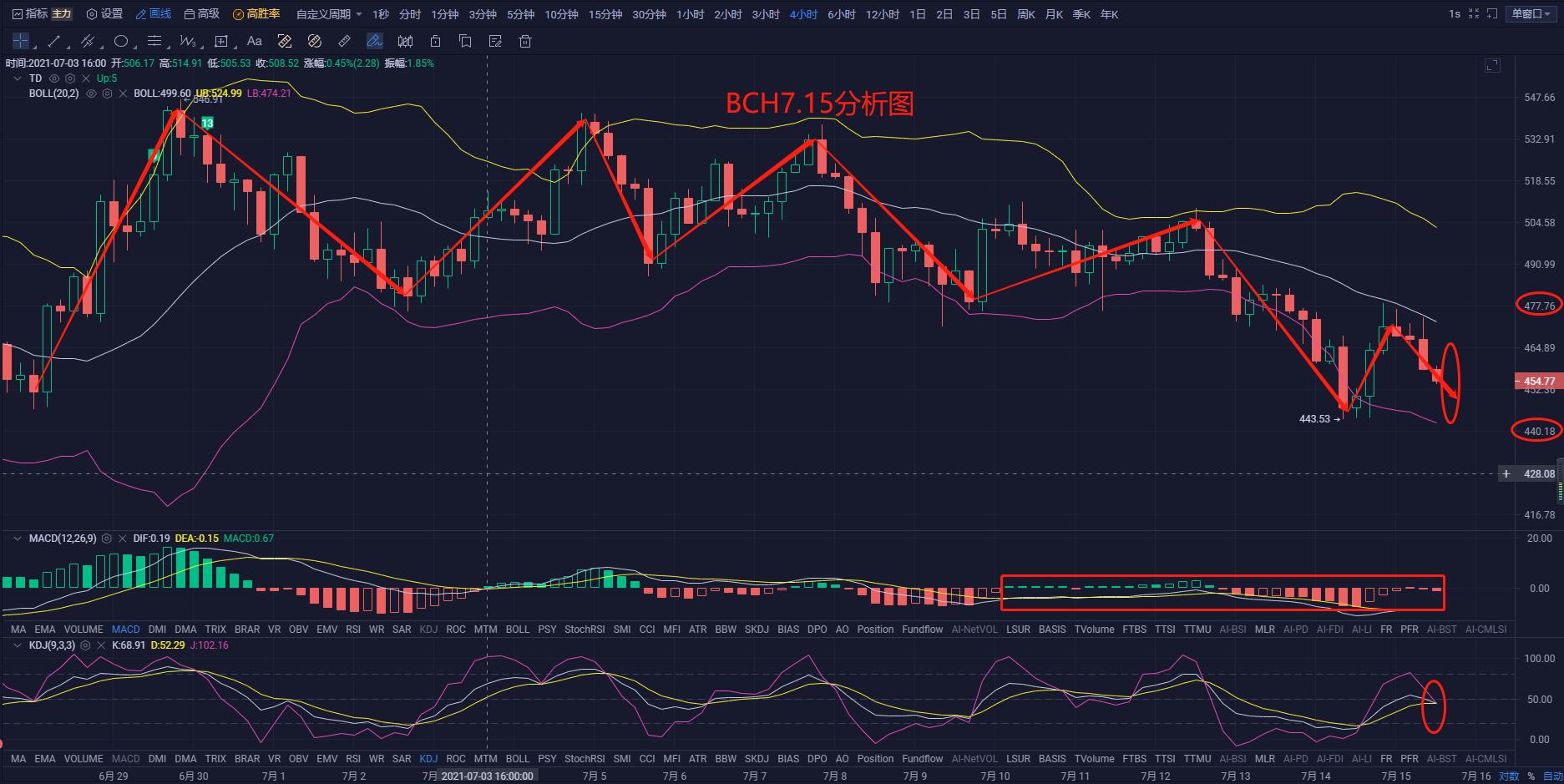Image resolution: width=1564 pixels, height=784 pixels.
Task: Click the plus button beside 428.08
Action: [1506, 473]
